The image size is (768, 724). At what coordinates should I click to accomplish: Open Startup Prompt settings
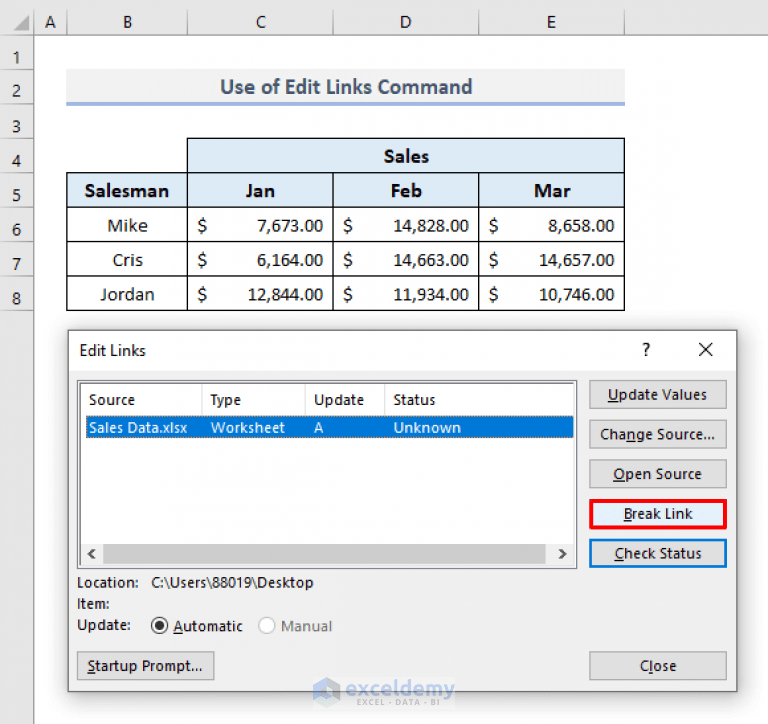pyautogui.click(x=145, y=666)
